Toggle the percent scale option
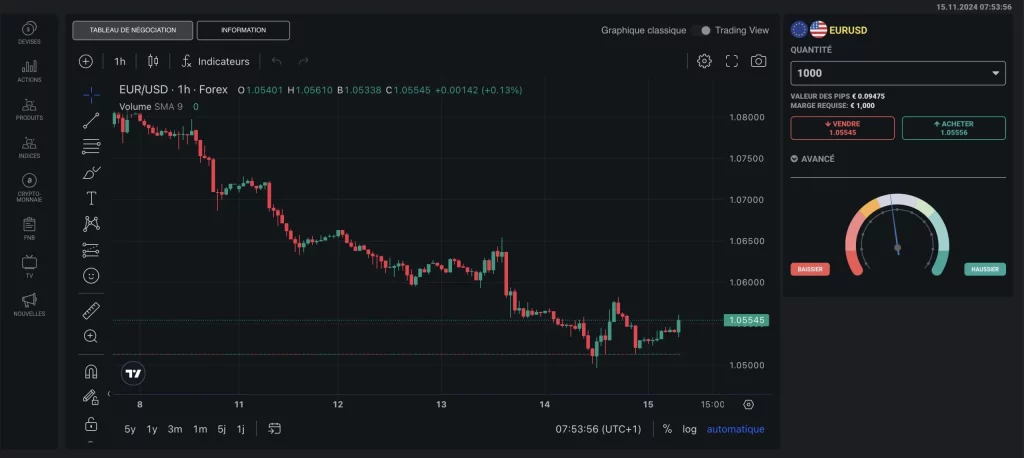1024x458 pixels. [x=667, y=429]
